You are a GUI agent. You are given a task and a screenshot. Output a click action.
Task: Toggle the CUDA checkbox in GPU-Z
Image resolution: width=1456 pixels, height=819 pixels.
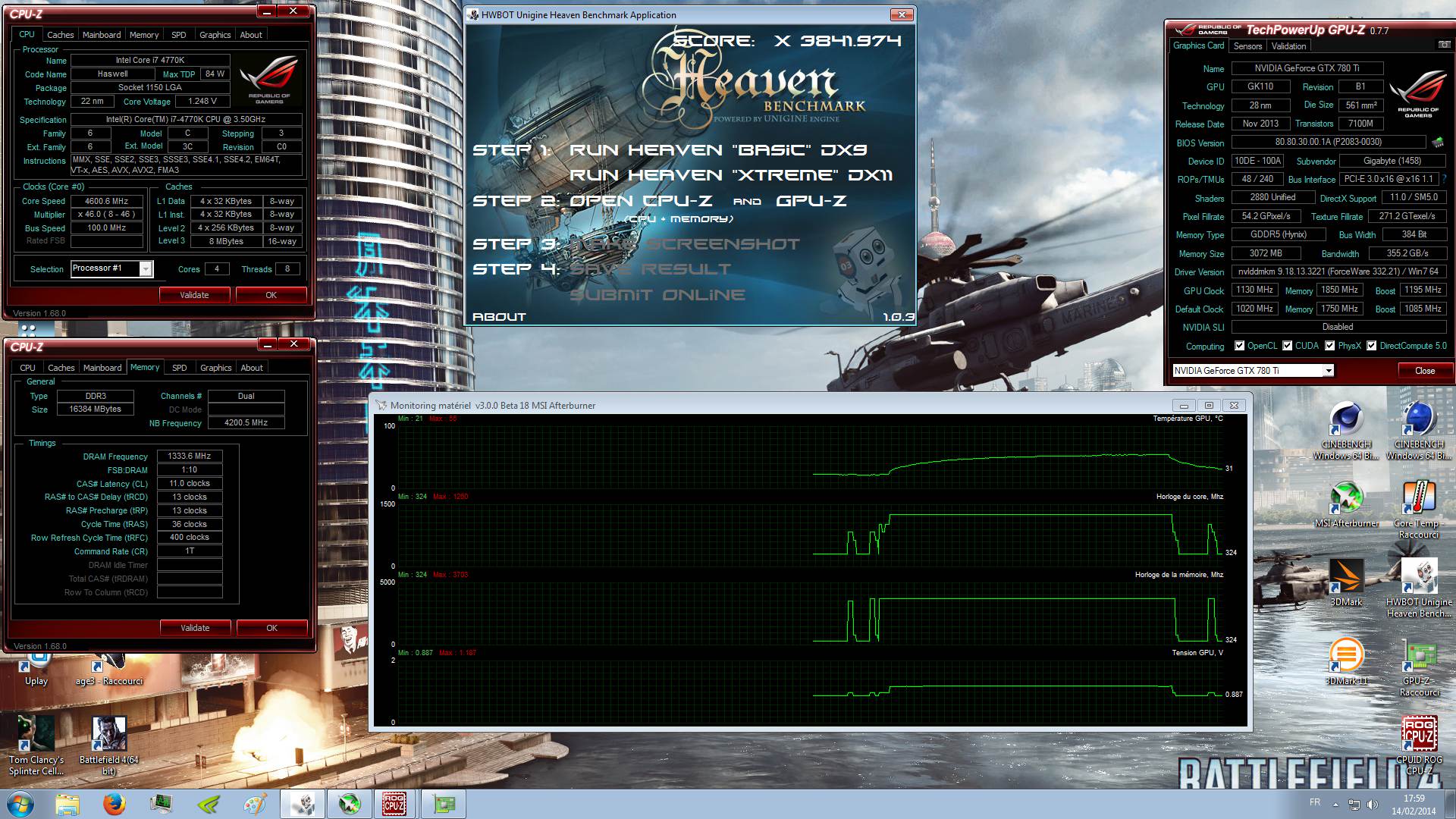[1287, 346]
